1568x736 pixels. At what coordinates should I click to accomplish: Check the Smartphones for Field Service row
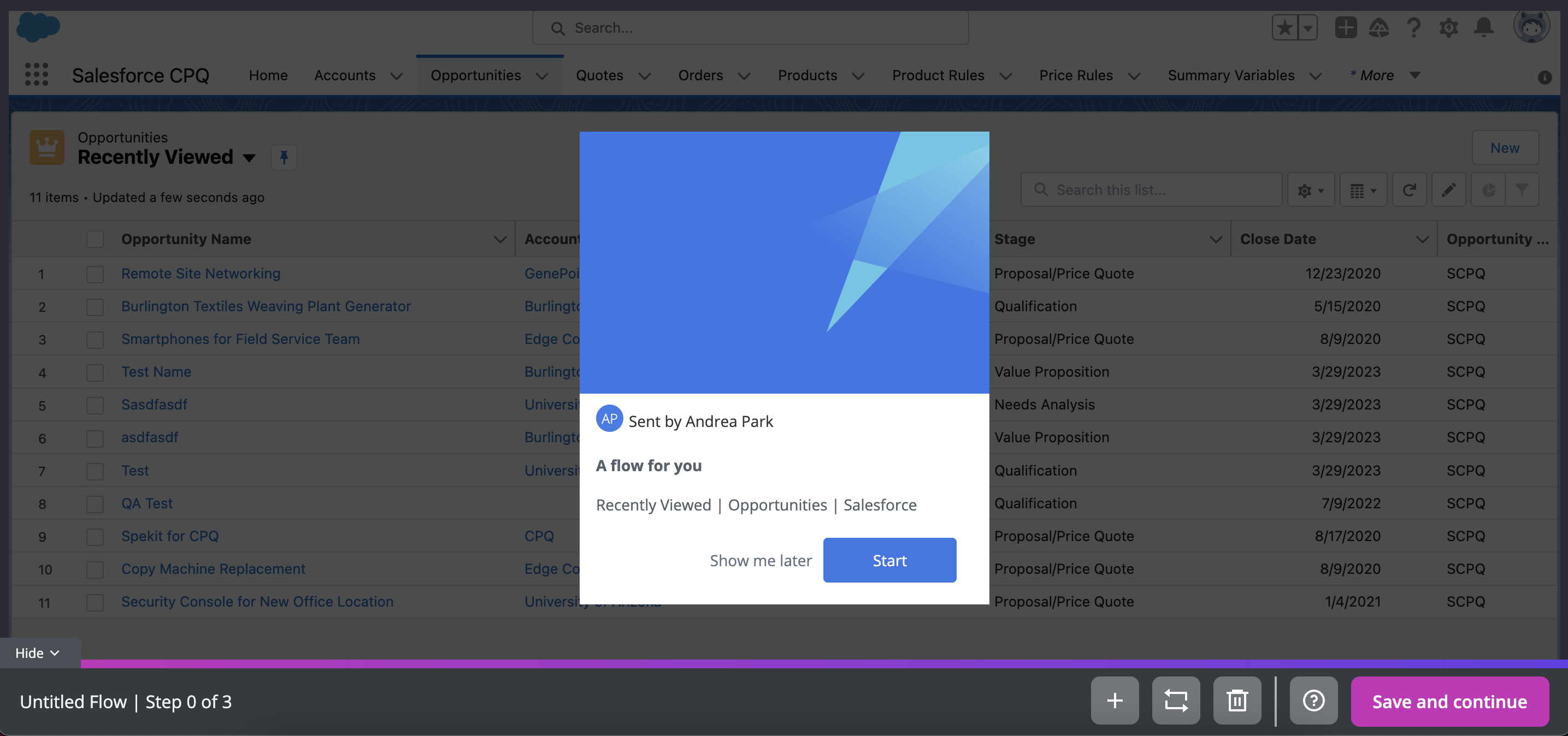coord(95,340)
